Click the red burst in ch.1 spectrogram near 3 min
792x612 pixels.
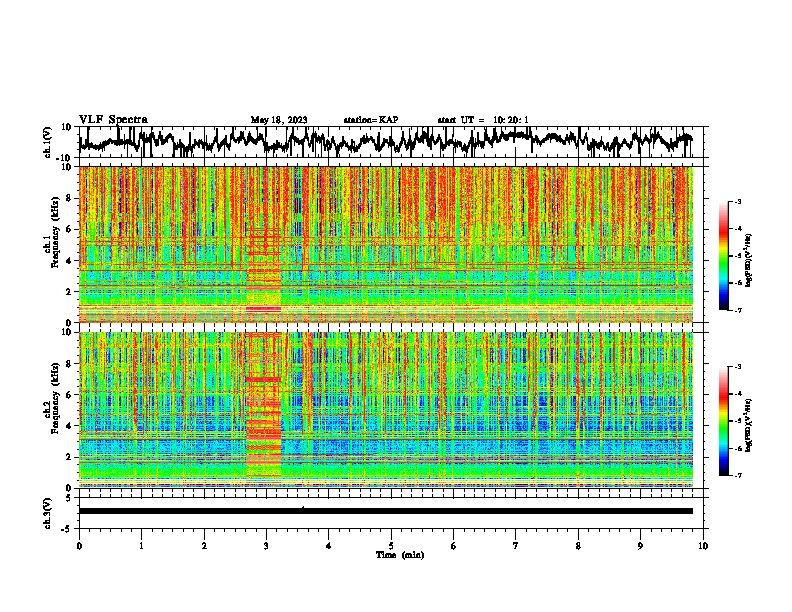pos(263,273)
